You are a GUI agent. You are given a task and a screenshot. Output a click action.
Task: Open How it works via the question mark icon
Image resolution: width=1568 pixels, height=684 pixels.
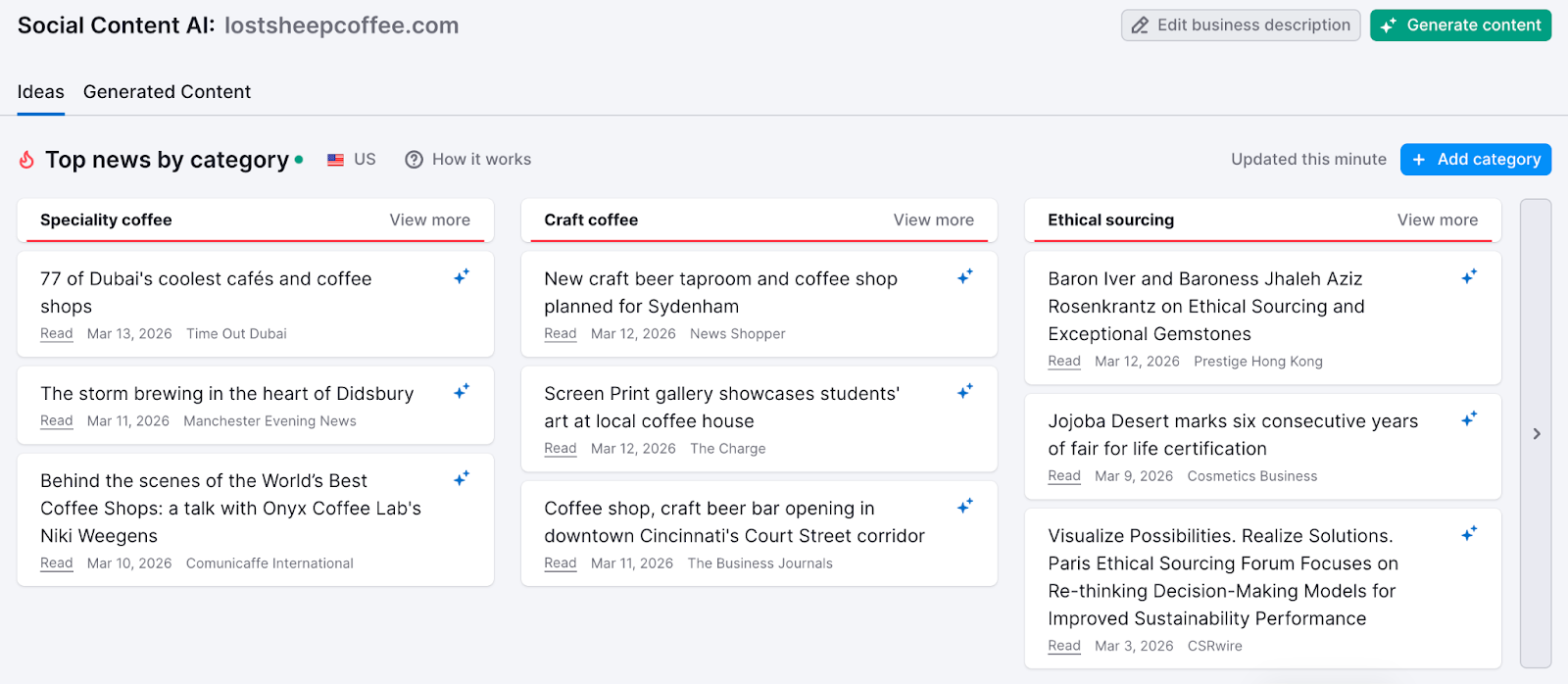click(x=414, y=159)
